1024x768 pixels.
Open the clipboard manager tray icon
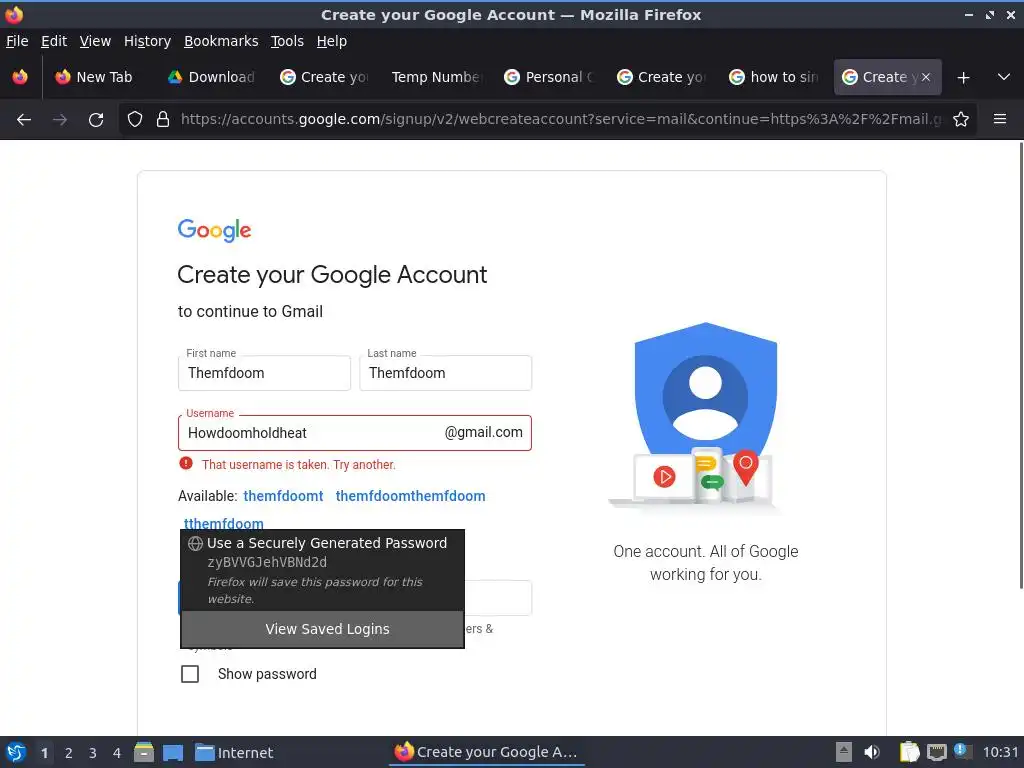(909, 752)
